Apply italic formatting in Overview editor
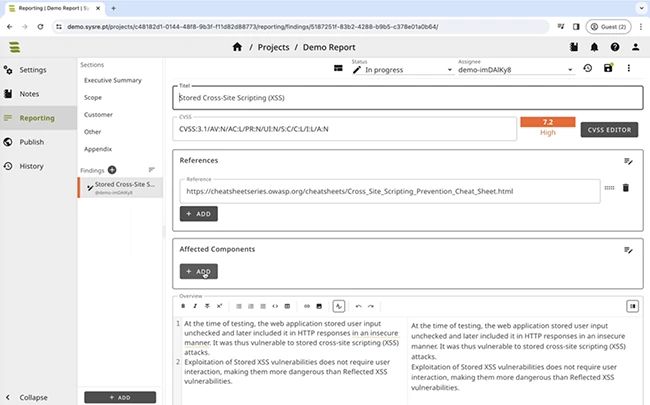 tap(195, 306)
